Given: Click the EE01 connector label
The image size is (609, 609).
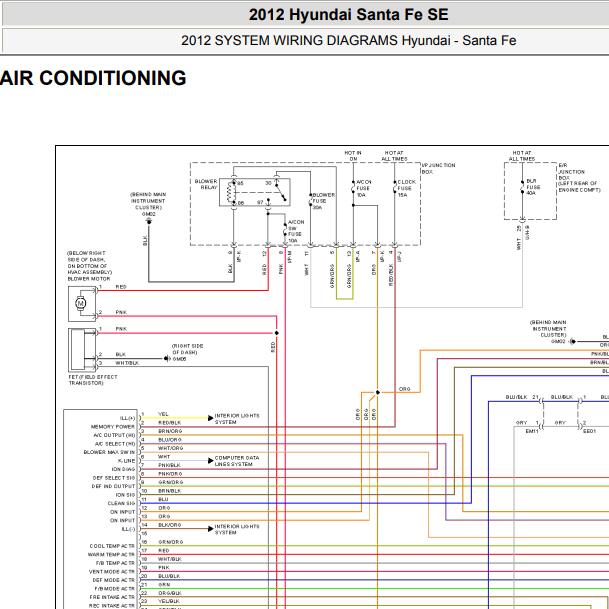Looking at the screenshot, I should [589, 431].
